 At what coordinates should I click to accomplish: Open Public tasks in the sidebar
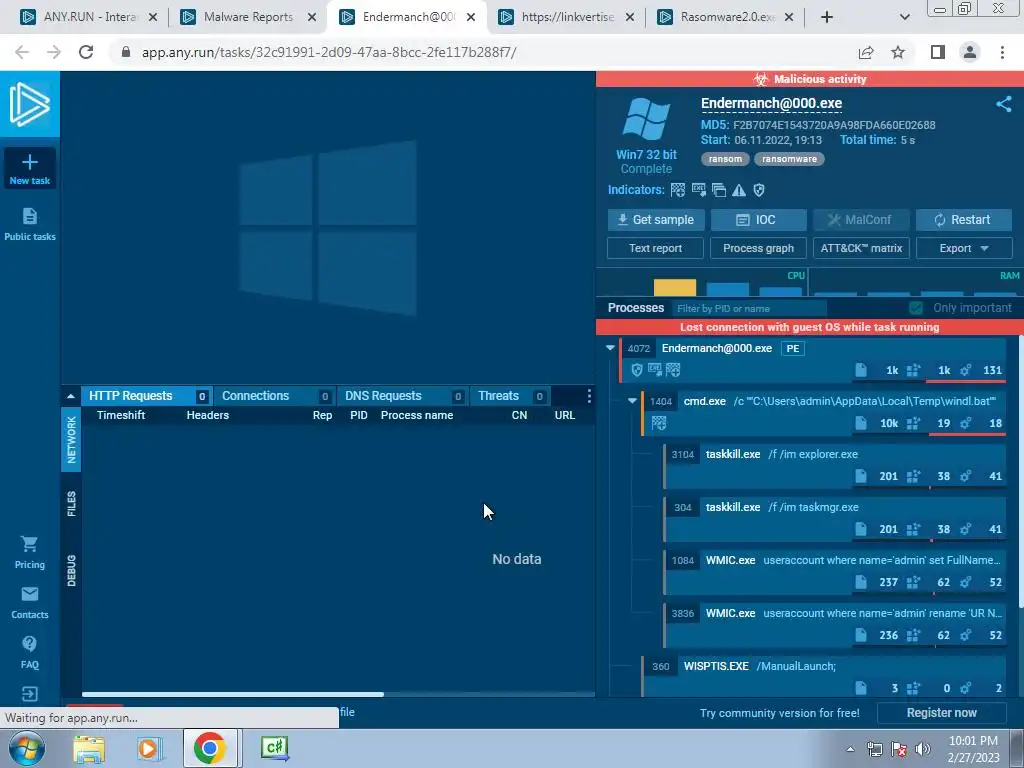click(x=29, y=224)
